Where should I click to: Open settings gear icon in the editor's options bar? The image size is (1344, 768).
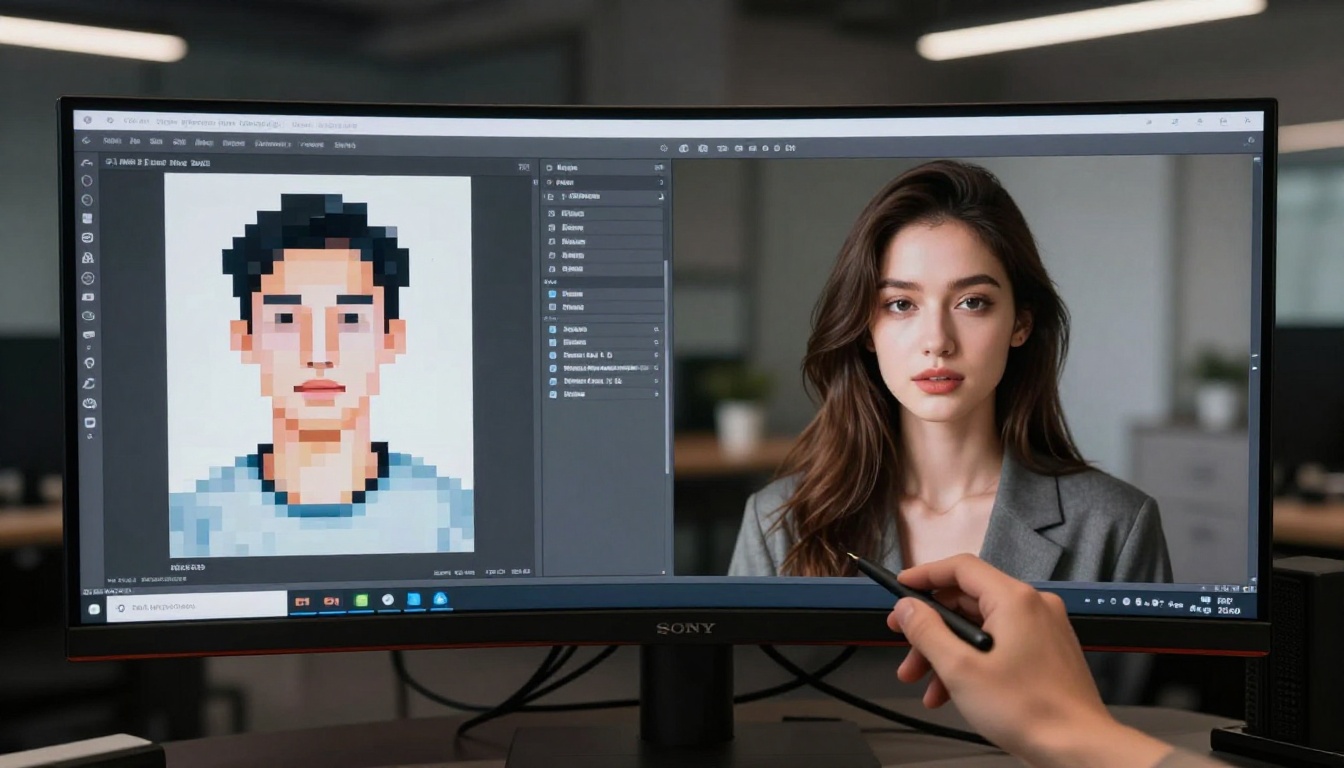pyautogui.click(x=664, y=147)
